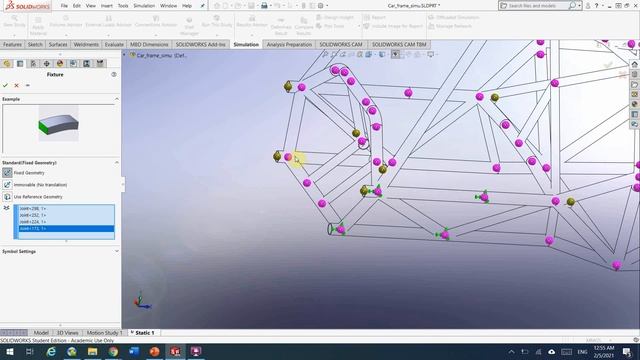
Task: Click the joints selection icon beside the list
Action: coord(6,208)
